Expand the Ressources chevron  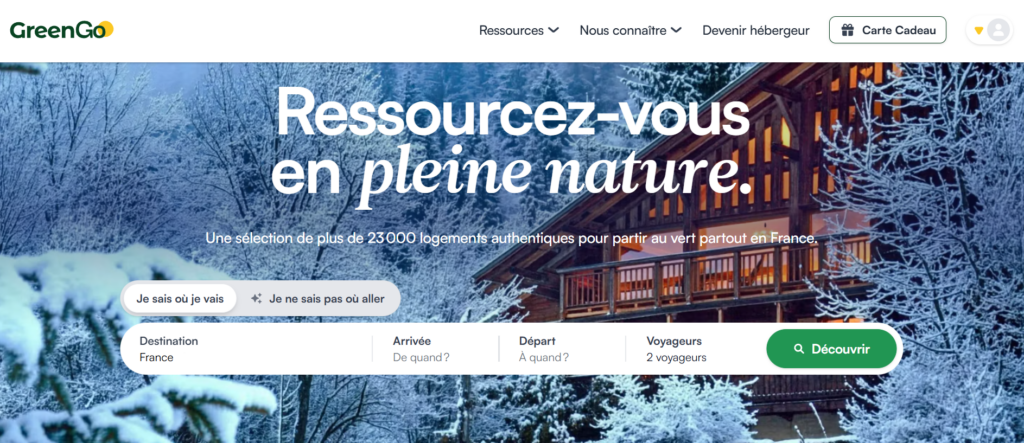pos(553,30)
